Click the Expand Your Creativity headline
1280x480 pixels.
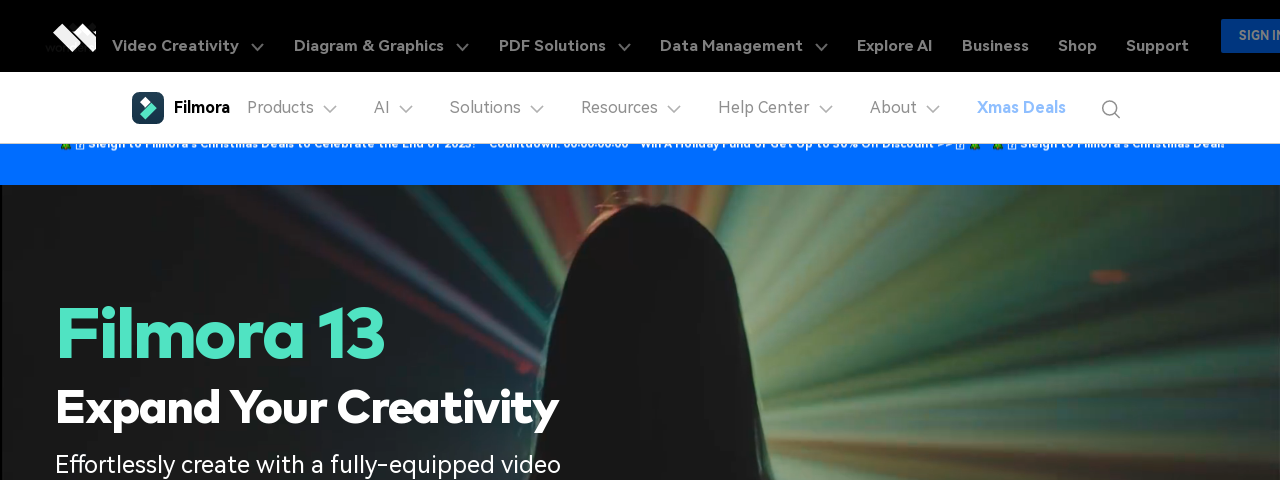point(307,408)
